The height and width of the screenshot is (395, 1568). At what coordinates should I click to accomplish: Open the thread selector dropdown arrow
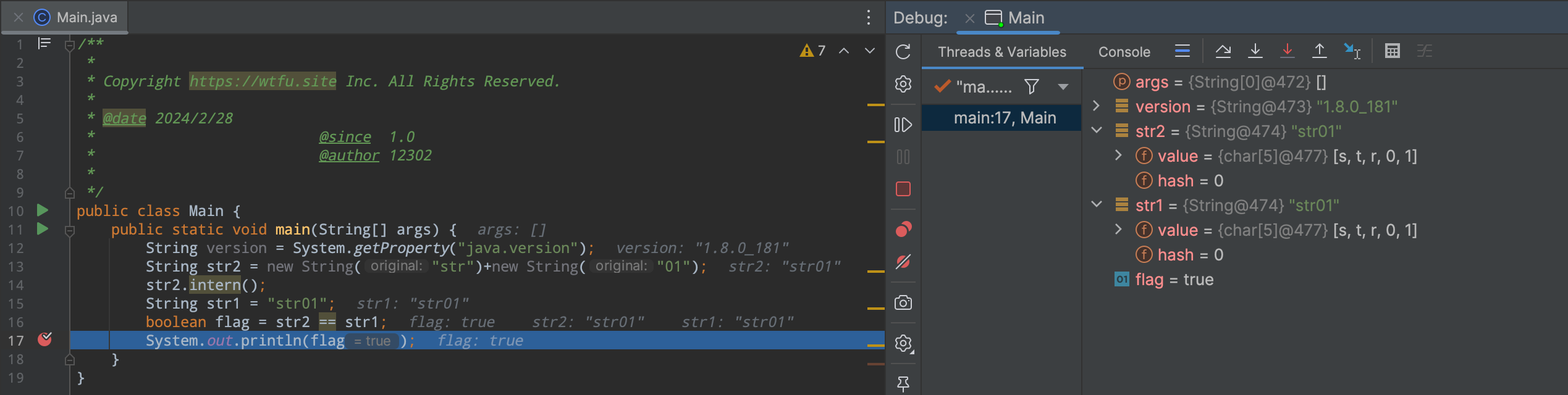pos(1063,87)
